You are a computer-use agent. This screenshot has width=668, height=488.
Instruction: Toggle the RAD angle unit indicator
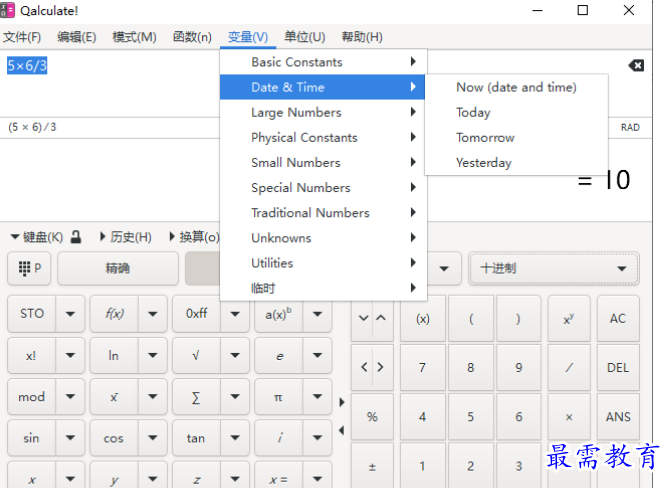coord(630,127)
